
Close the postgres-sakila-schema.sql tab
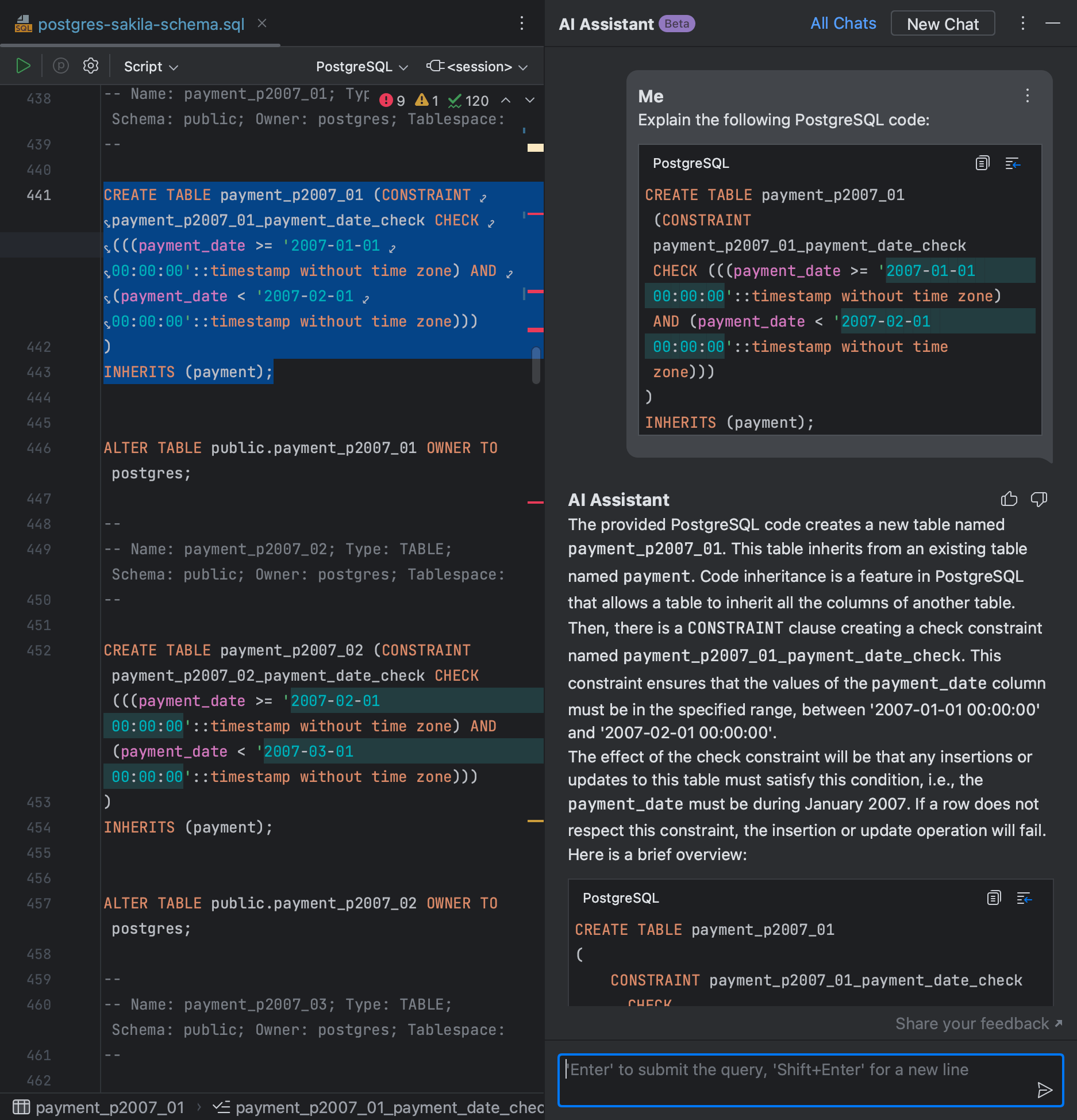pyautogui.click(x=262, y=23)
